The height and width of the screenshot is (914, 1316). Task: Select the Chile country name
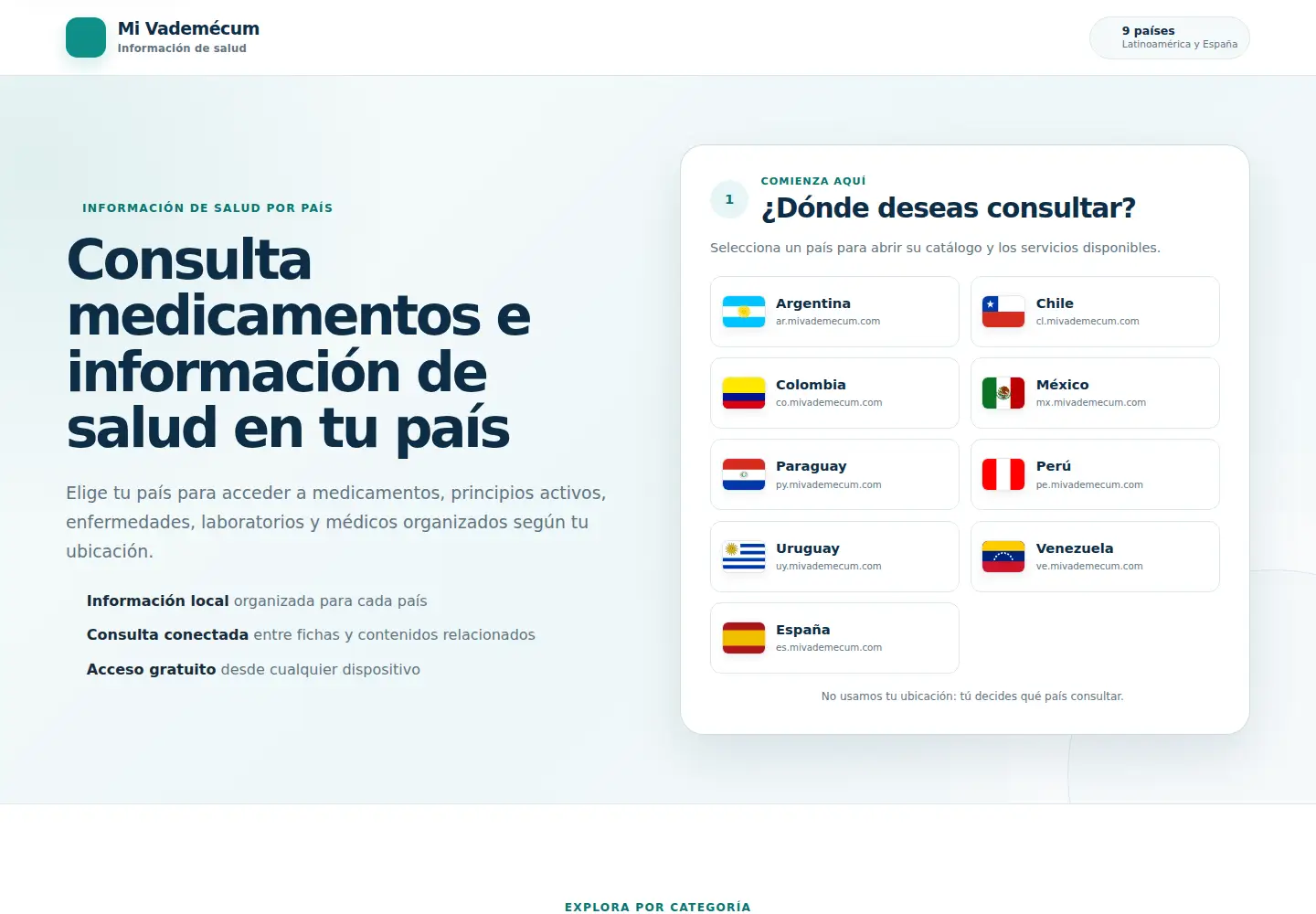point(1055,303)
